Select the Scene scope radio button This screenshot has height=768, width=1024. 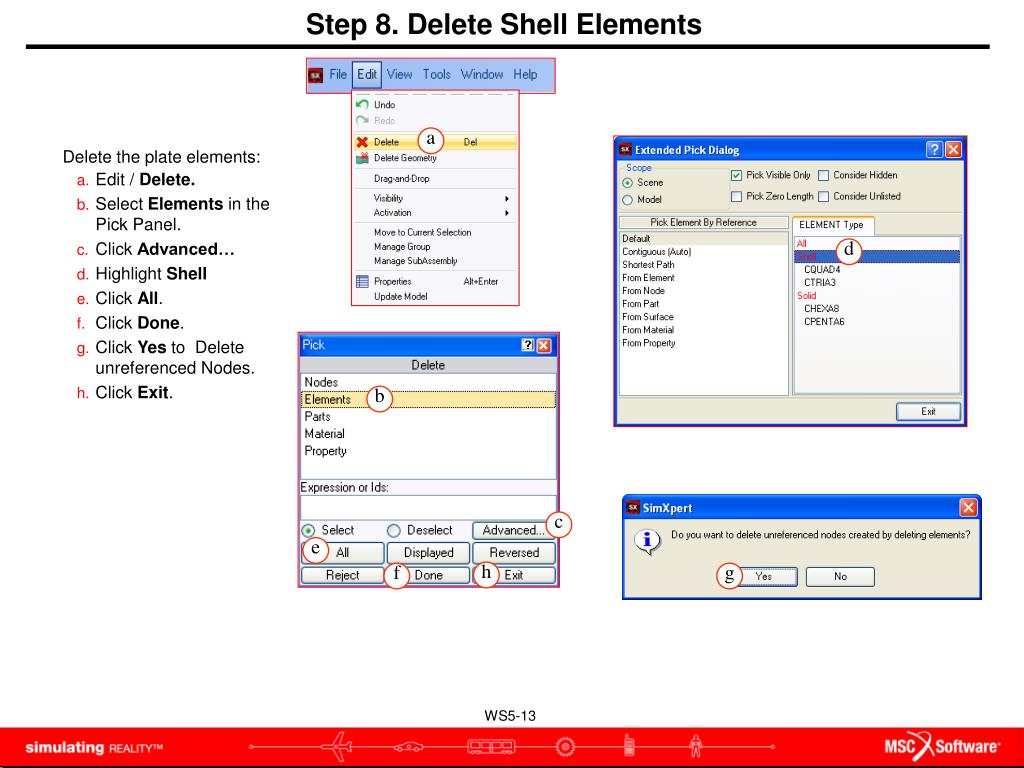628,183
